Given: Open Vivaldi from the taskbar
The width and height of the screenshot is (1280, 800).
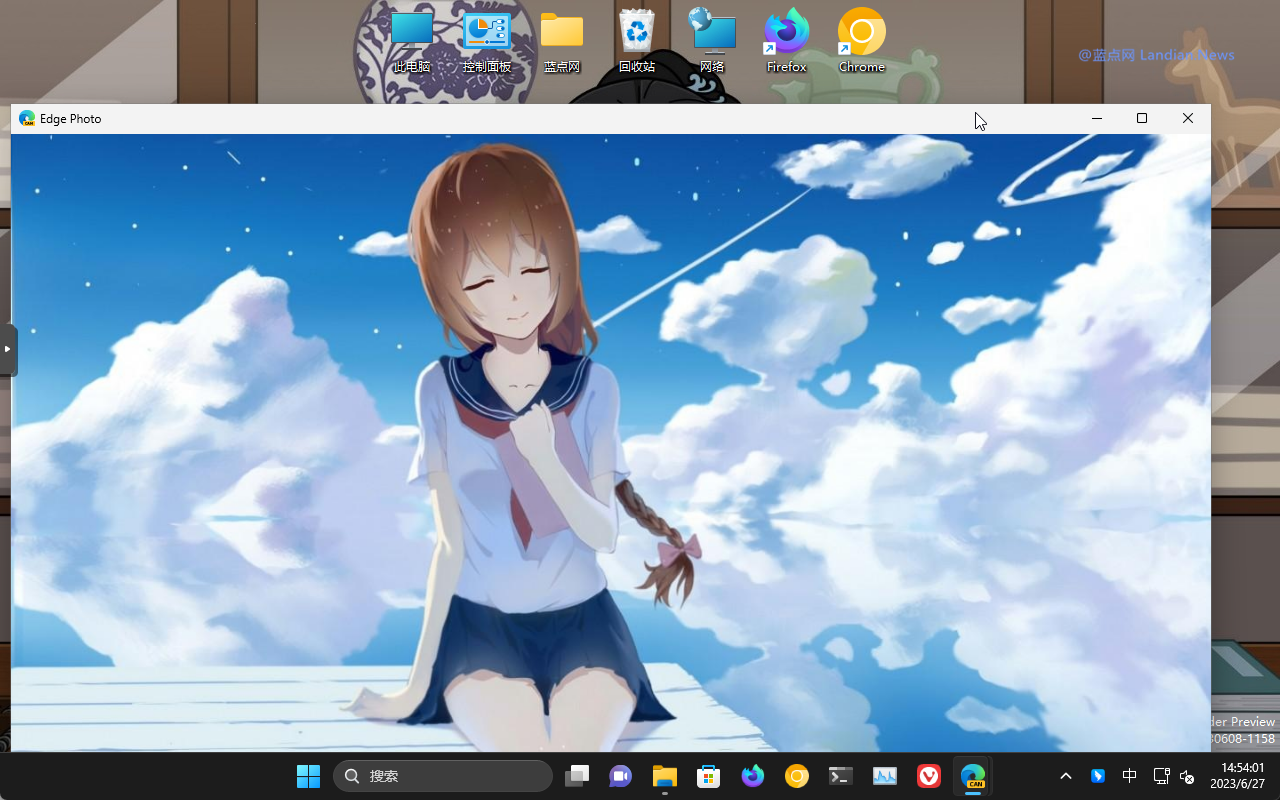Looking at the screenshot, I should pos(929,776).
